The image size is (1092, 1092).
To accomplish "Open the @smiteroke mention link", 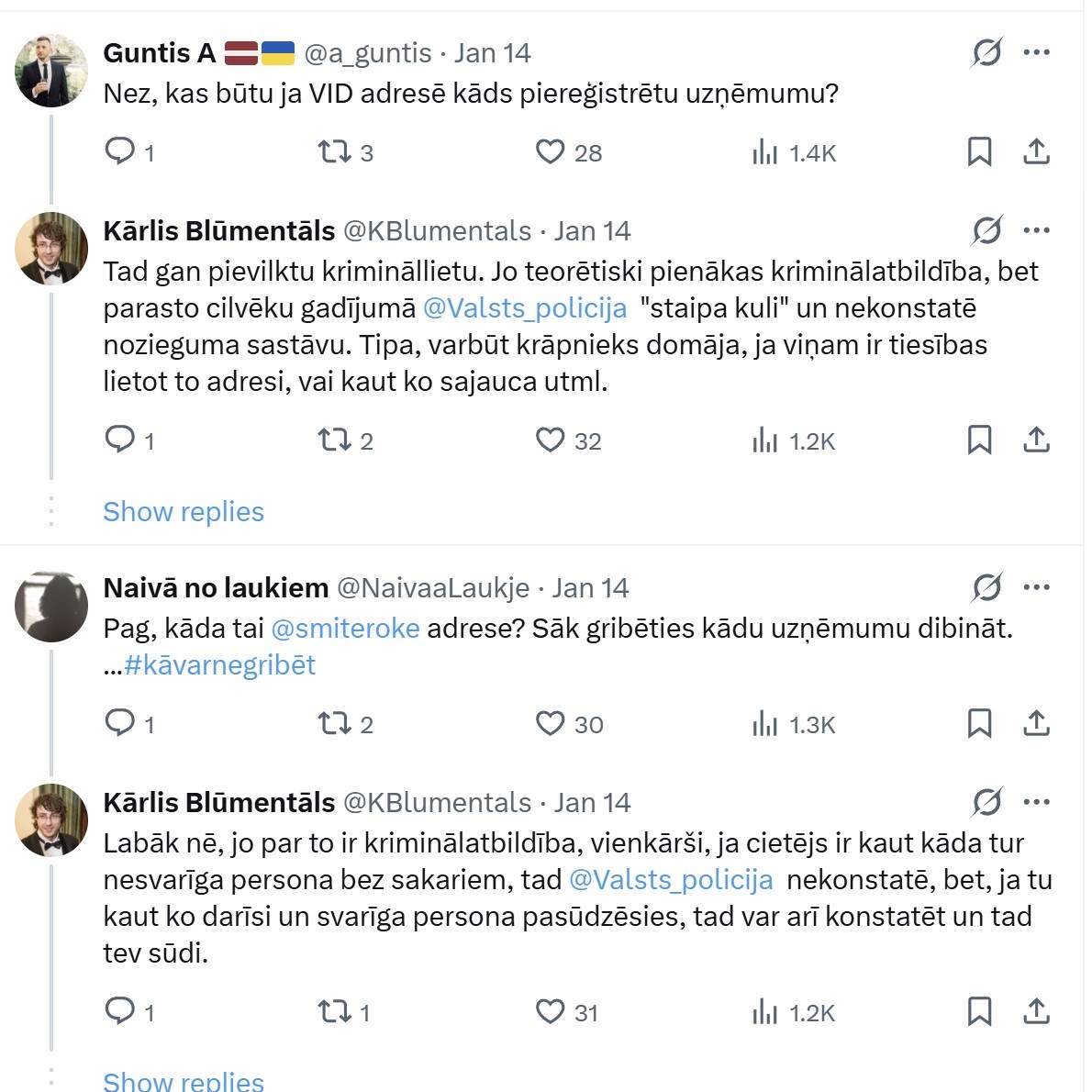I will (x=346, y=629).
